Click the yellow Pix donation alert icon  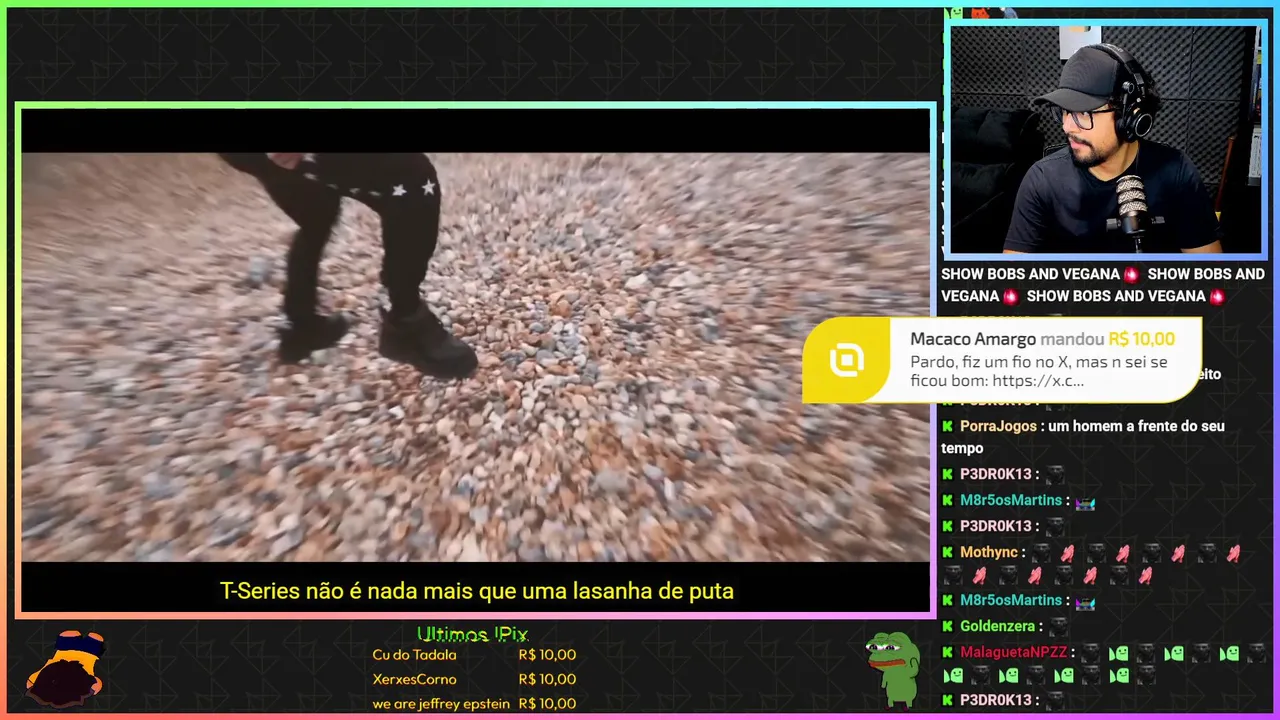847,360
